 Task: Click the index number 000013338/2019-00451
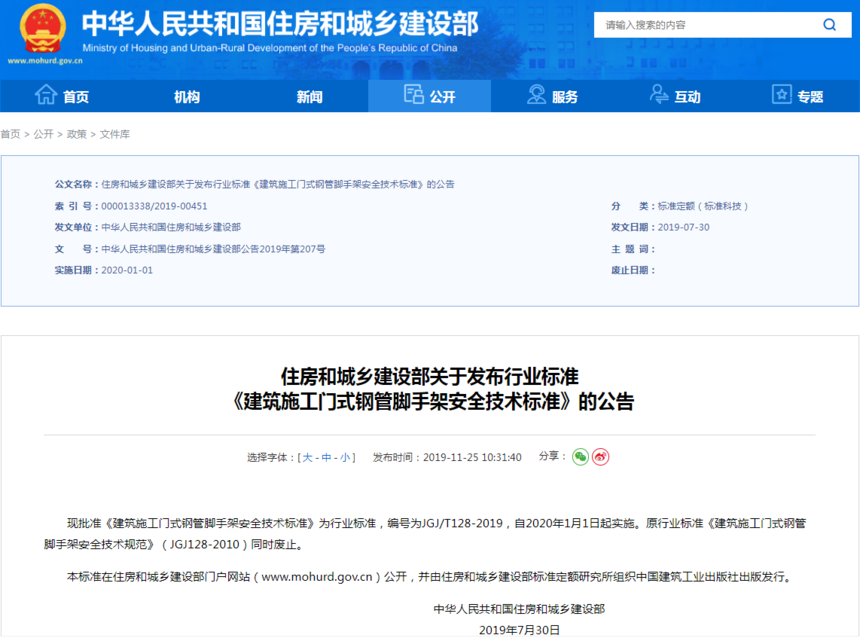point(154,206)
